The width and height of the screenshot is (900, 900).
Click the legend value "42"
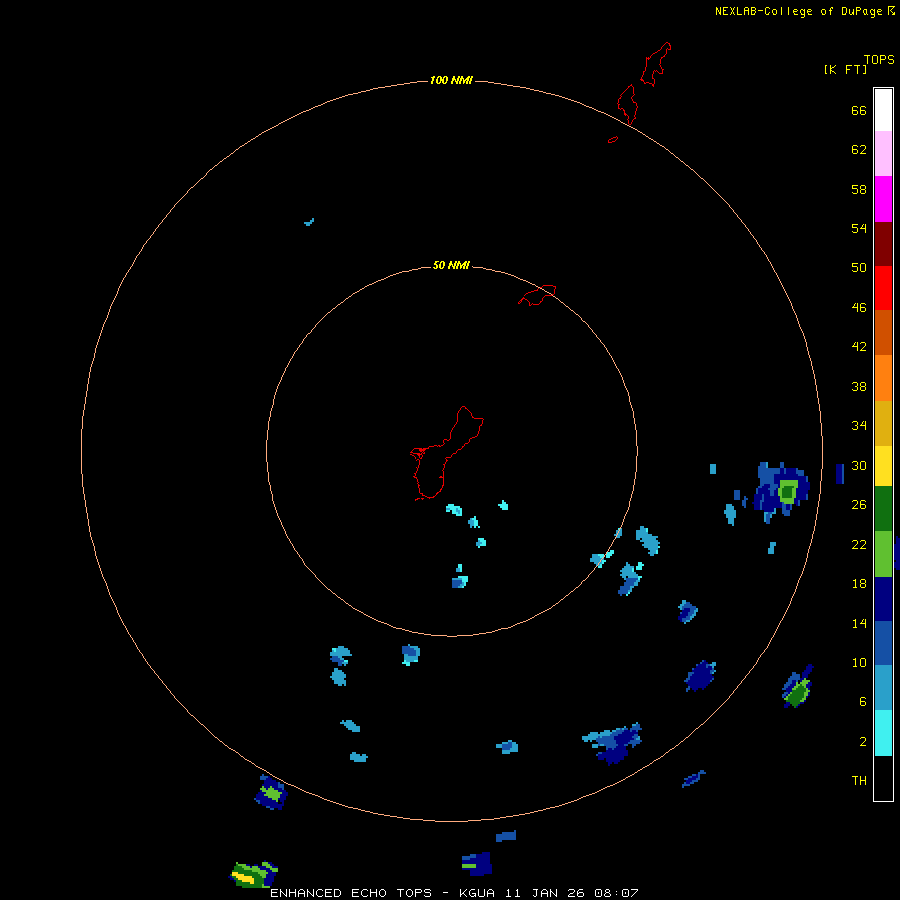(x=859, y=347)
